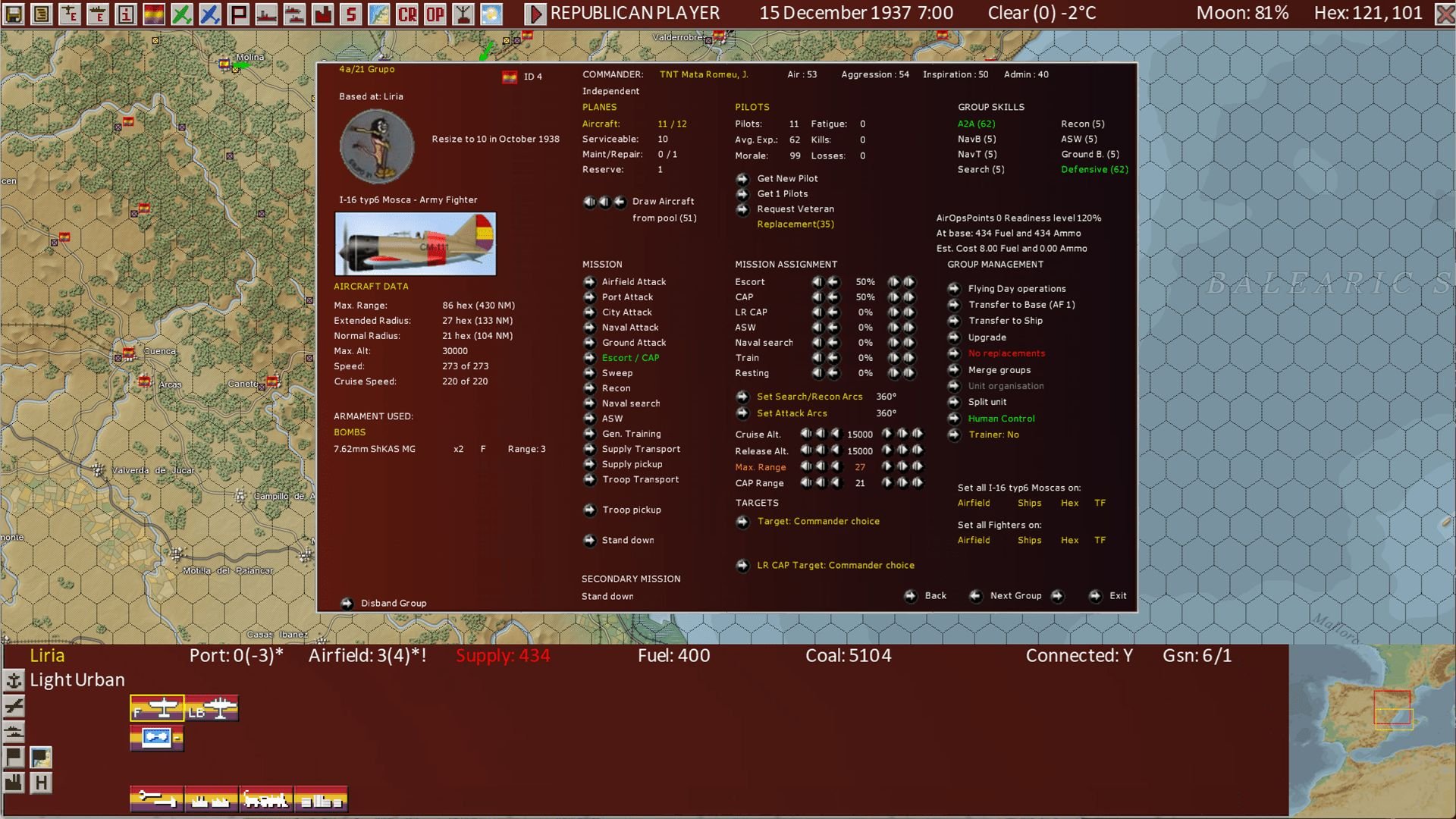Click the save game disk icon
Screen dimensions: 1456x819
14,13
